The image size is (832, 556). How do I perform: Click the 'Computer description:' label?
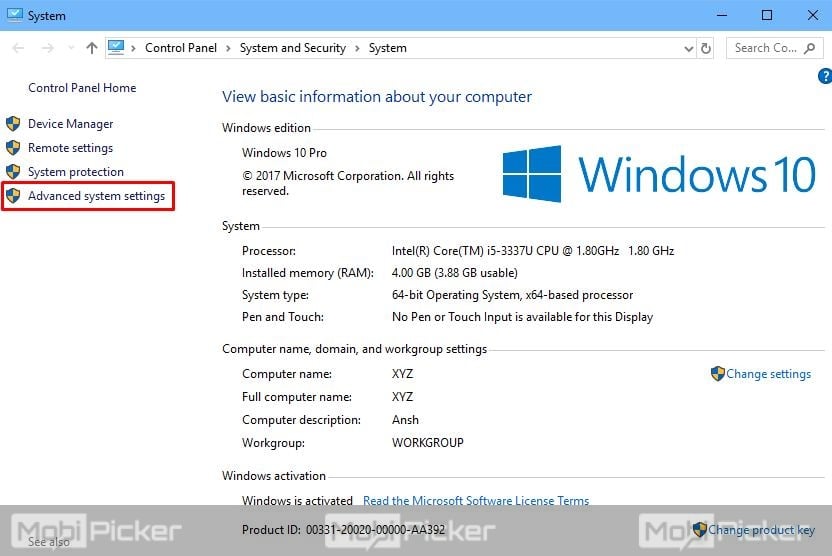301,420
